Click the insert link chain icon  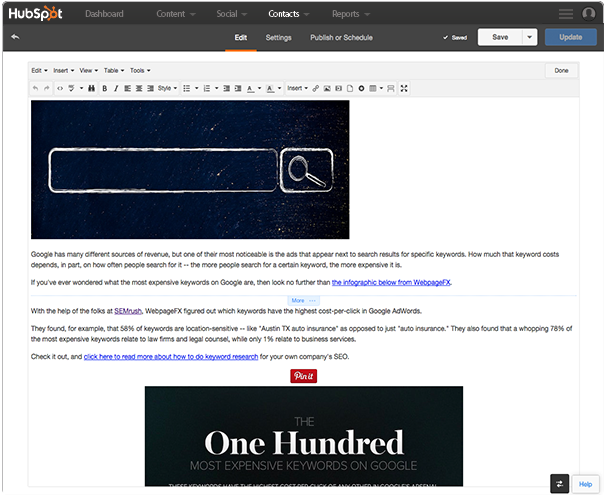tap(316, 88)
